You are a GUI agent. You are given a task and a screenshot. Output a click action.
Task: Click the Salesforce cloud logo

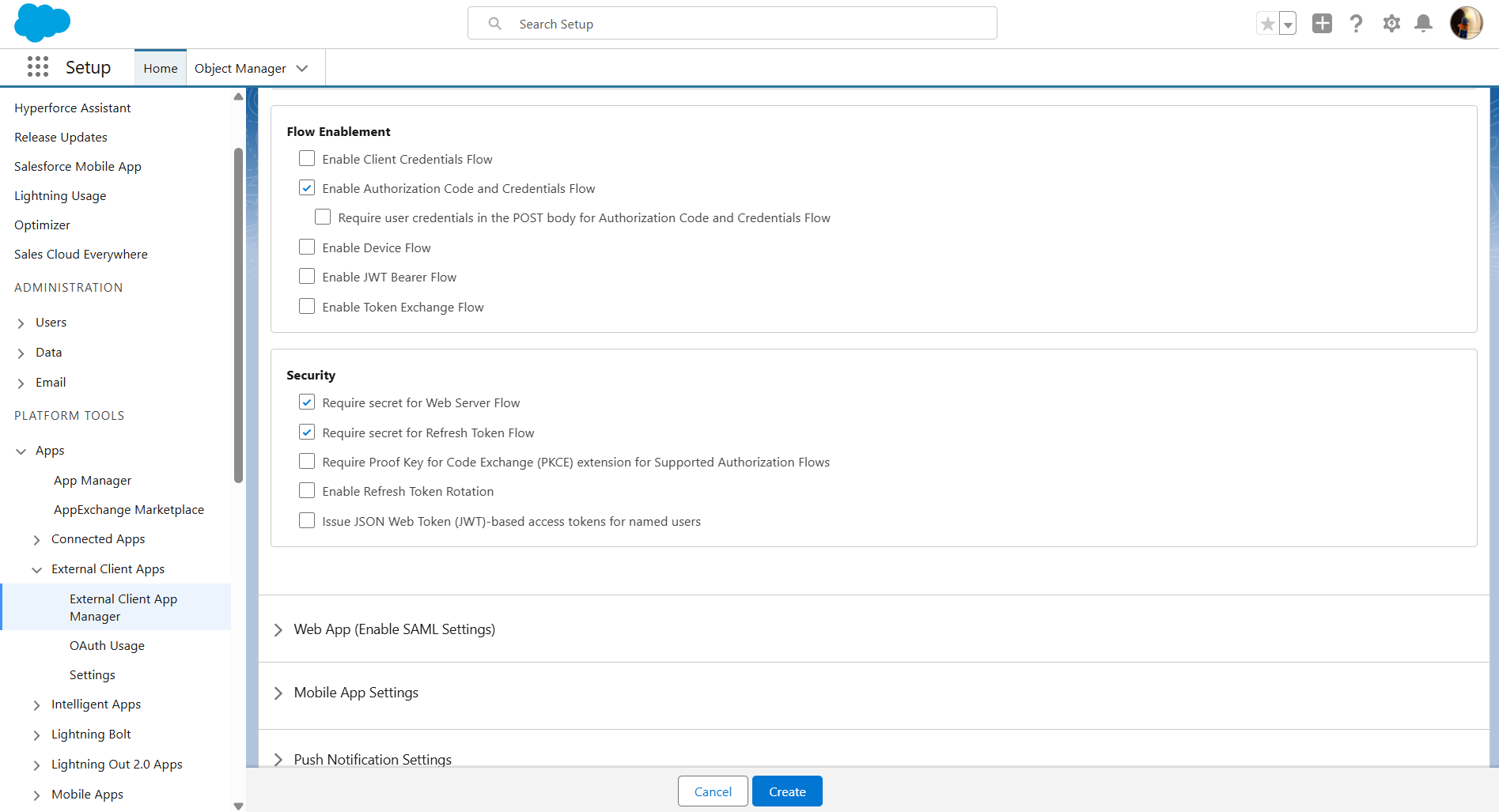42,23
